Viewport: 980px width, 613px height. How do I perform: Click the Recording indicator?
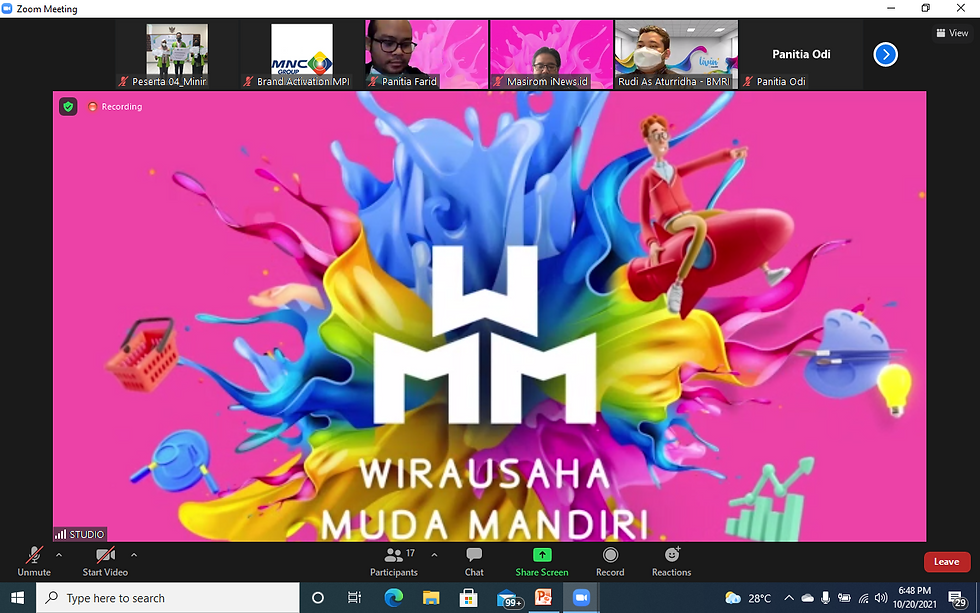tap(115, 107)
